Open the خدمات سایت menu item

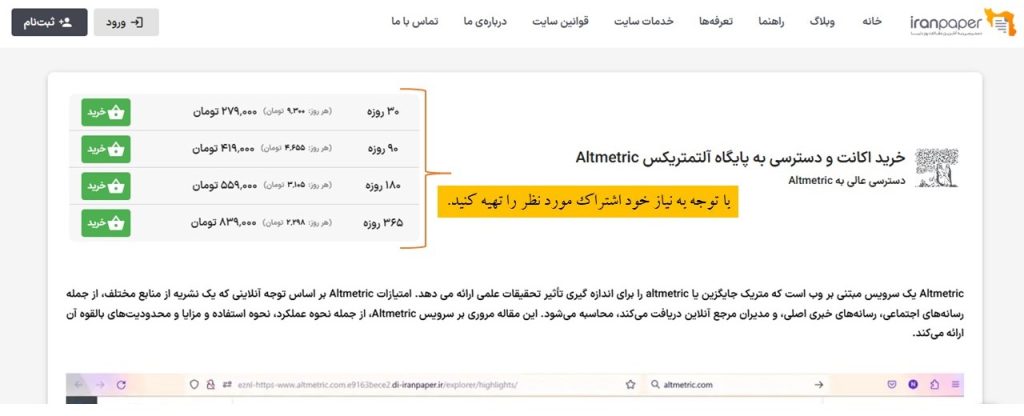[643, 22]
